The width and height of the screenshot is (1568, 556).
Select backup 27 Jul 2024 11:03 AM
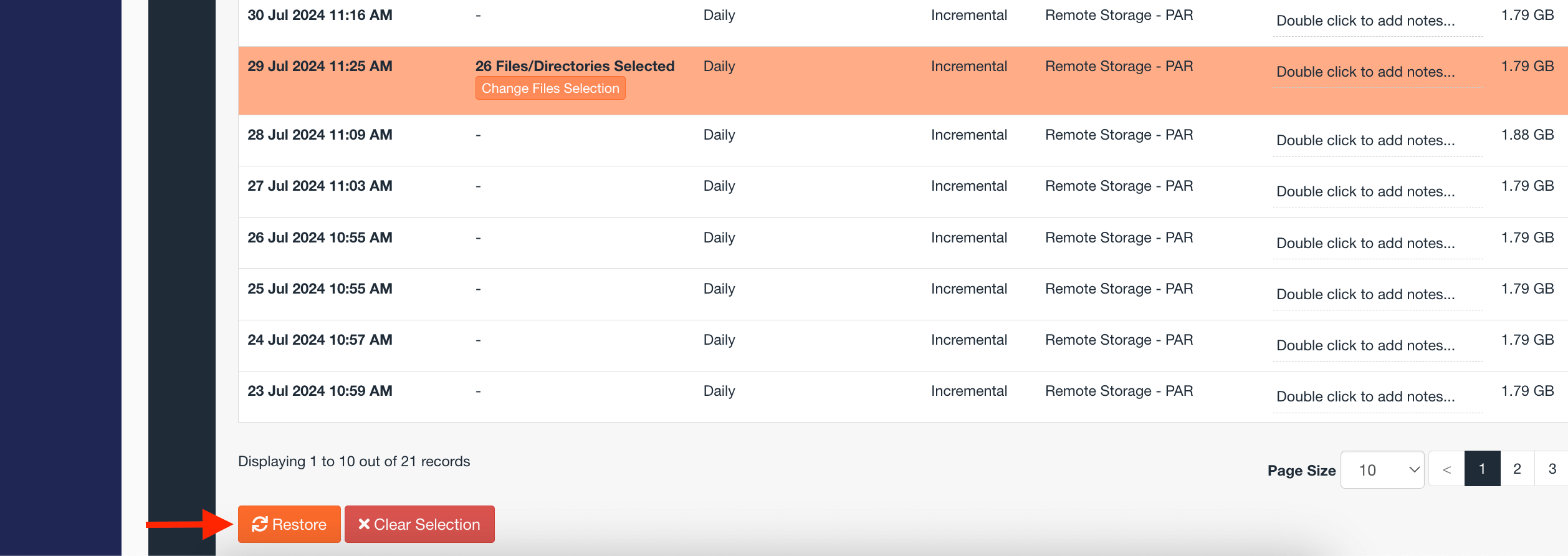320,186
